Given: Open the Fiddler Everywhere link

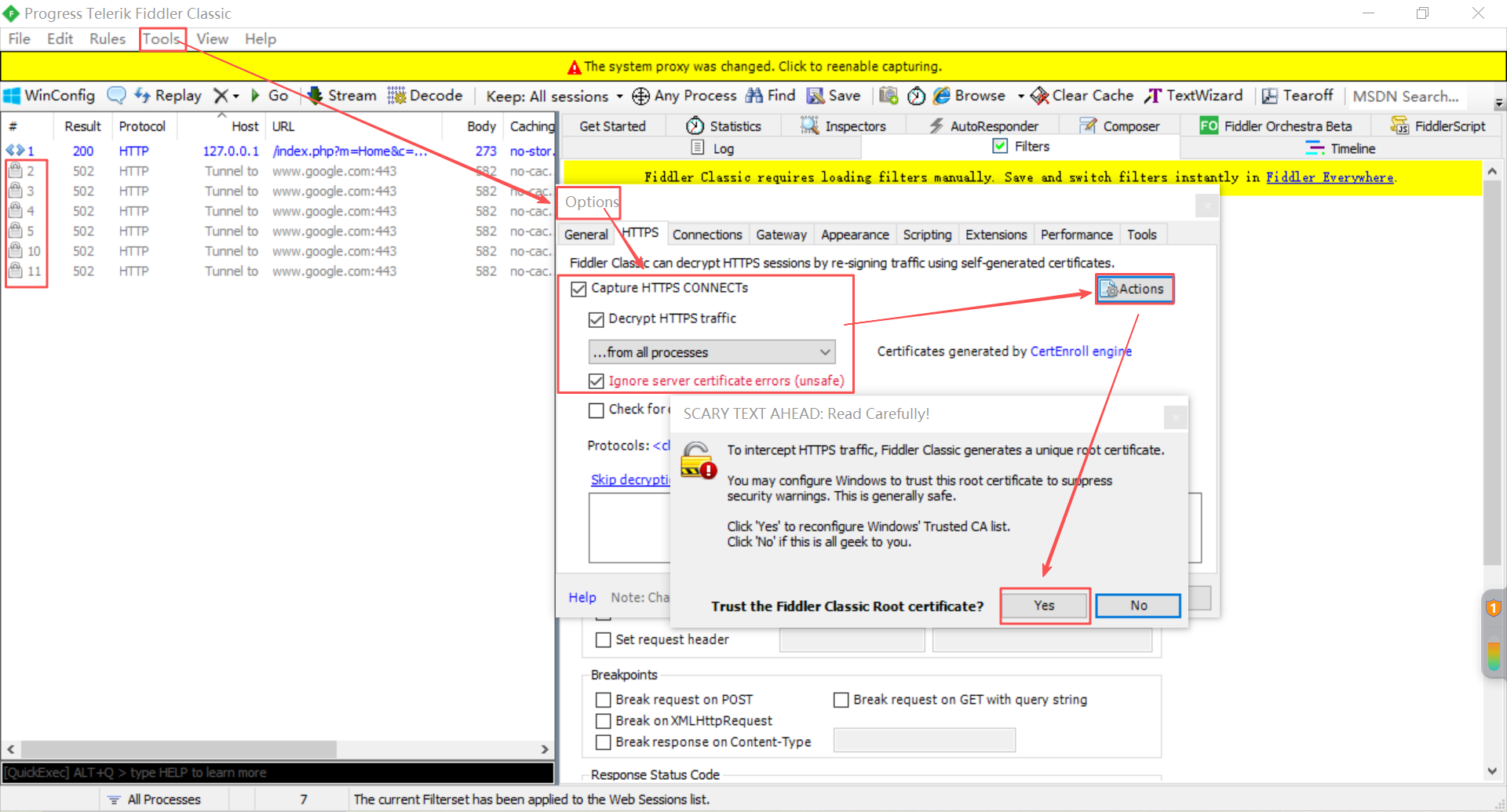Looking at the screenshot, I should (x=1330, y=177).
